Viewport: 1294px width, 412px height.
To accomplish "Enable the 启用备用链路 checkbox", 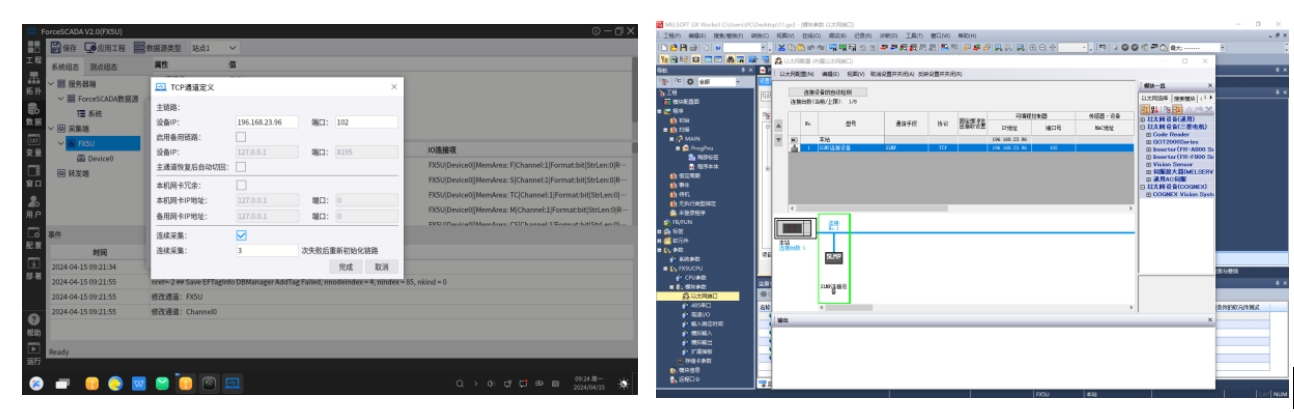I will [241, 137].
